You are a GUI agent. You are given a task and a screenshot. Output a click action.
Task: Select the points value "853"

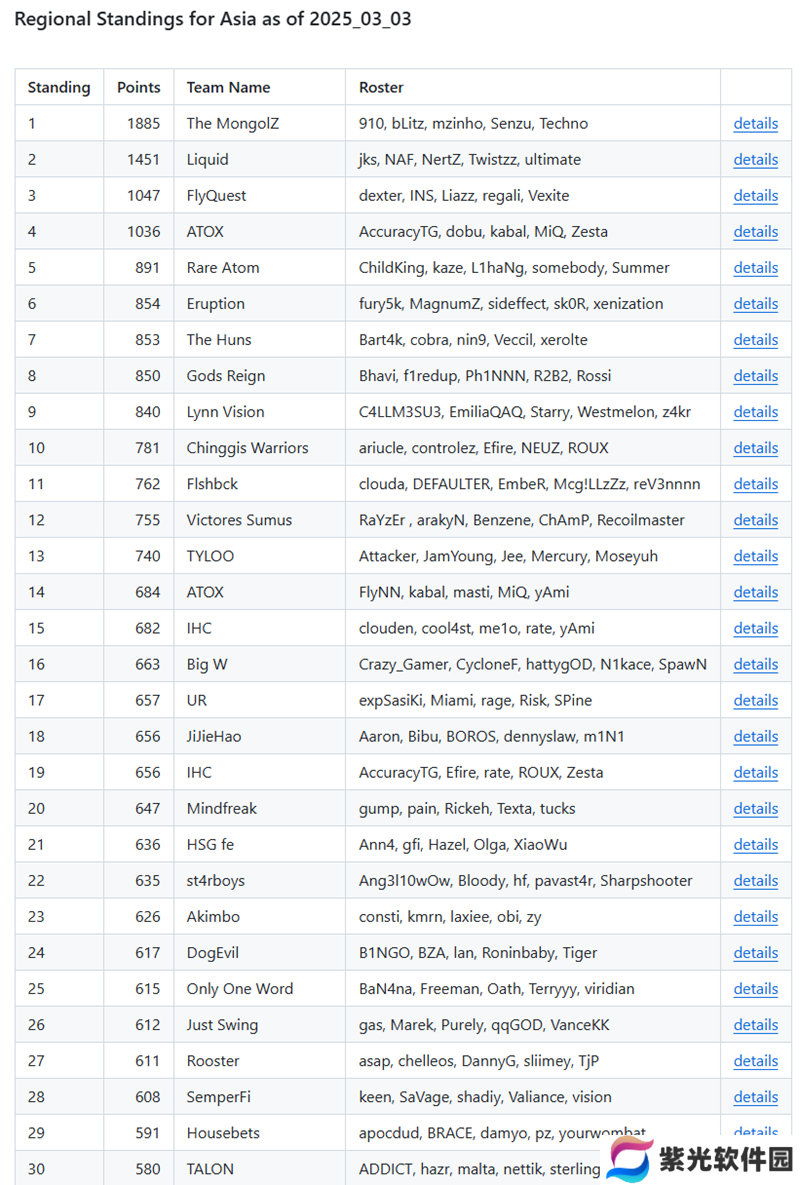point(147,340)
